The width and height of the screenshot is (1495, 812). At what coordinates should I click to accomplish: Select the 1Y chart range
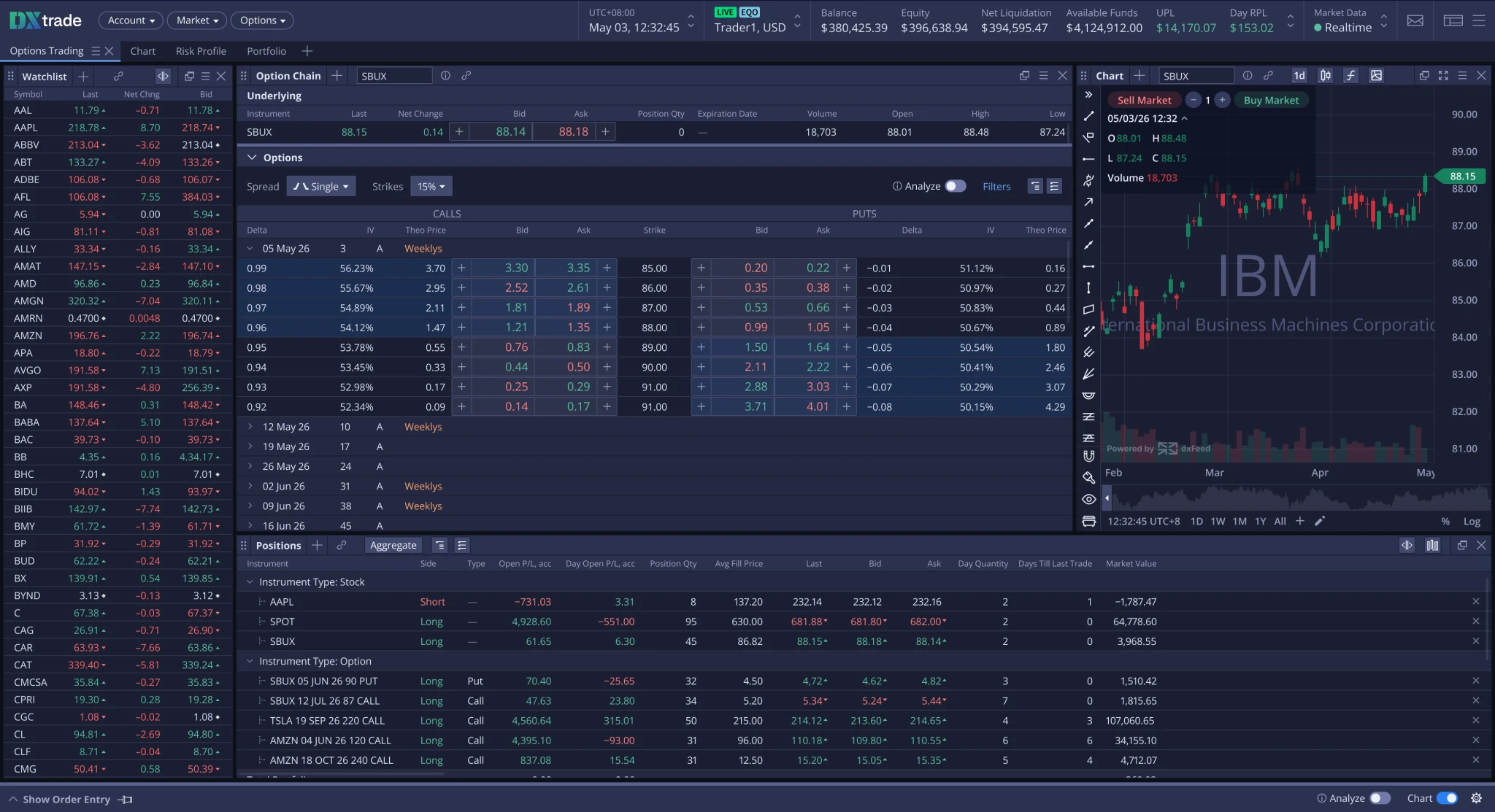(1260, 521)
